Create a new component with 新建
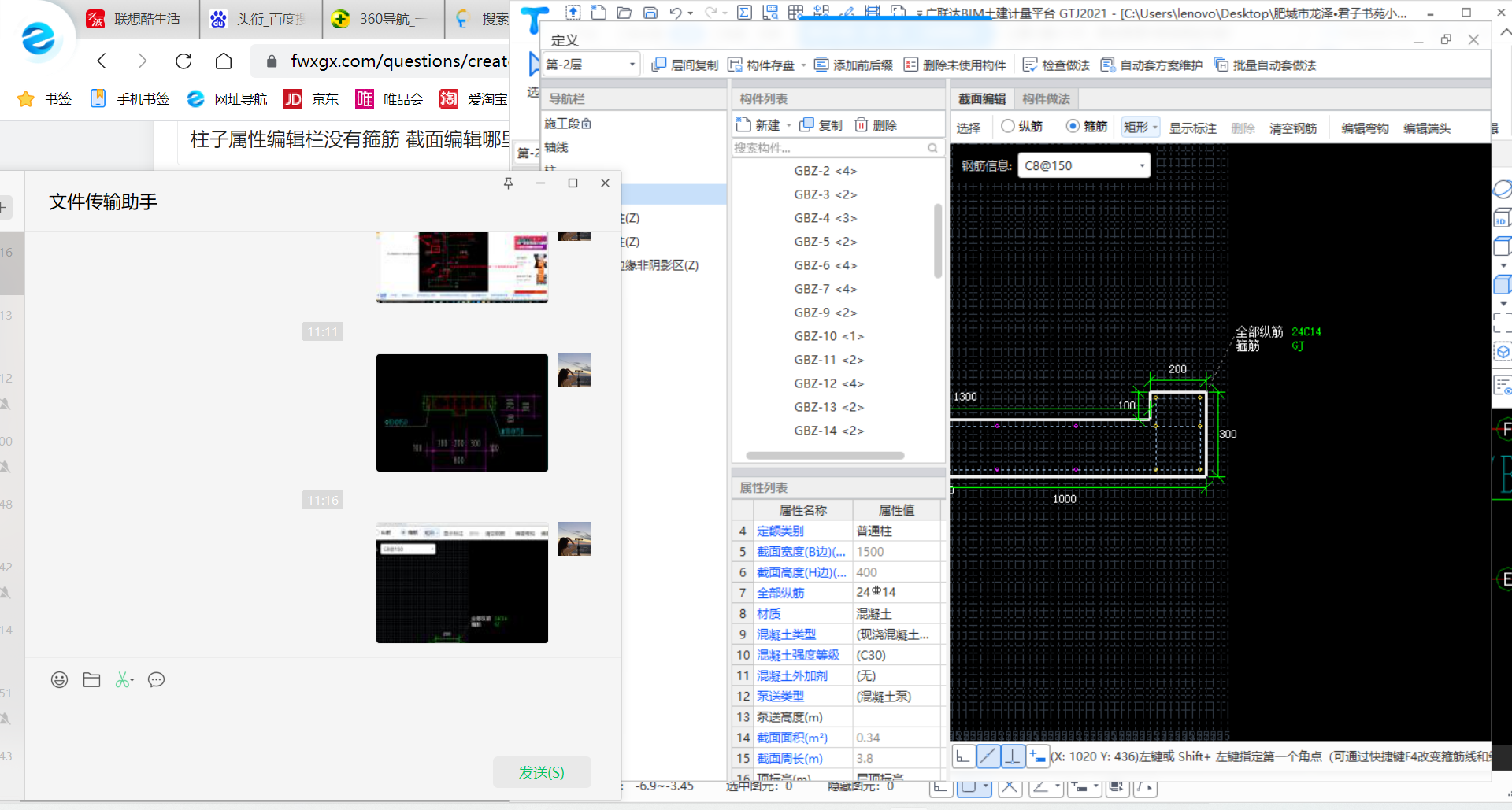Screen dimensions: 1512x810 point(758,125)
